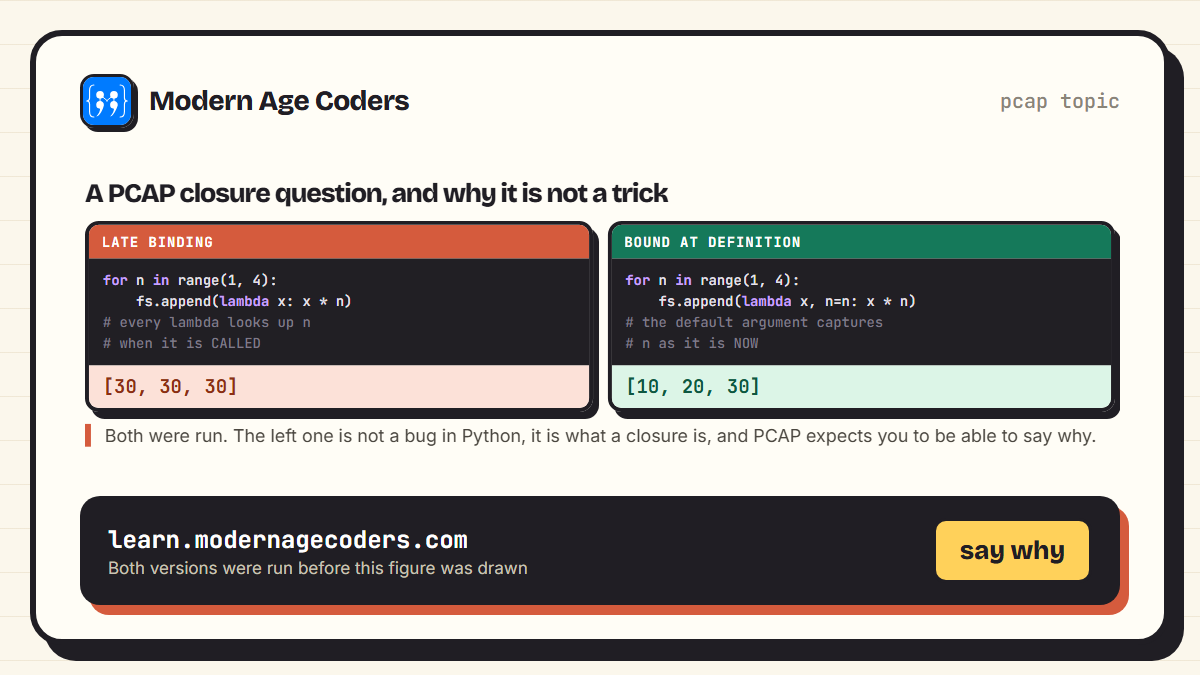1200x675 pixels.
Task: Click the 'default argument captures' comment
Action: click(x=755, y=322)
